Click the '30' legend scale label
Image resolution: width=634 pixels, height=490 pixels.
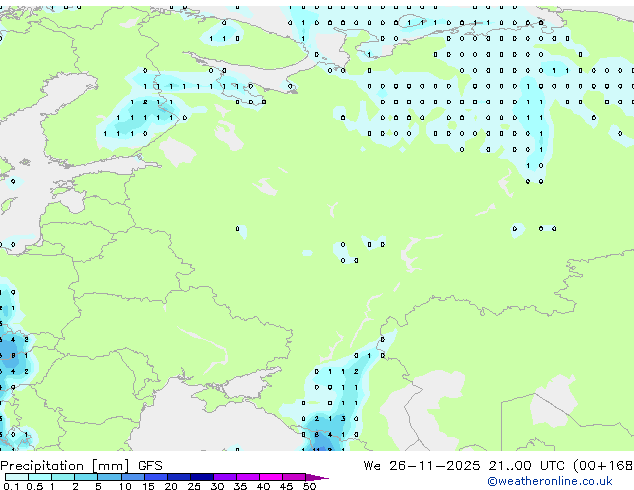[217, 486]
